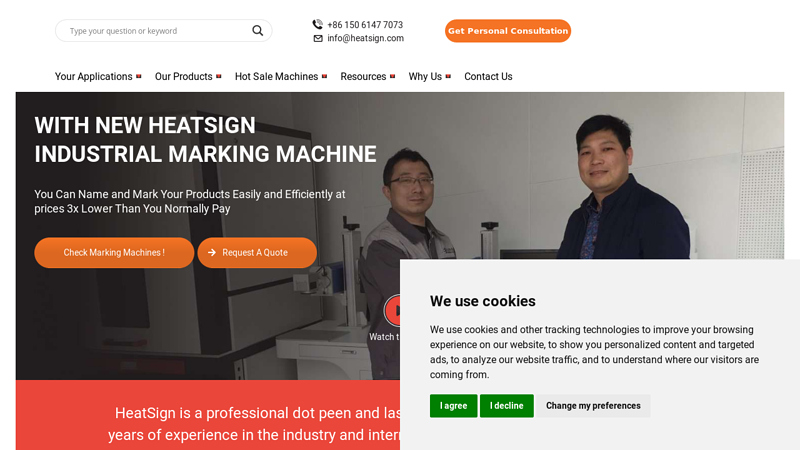Call phone number +86 150 6147 7073
This screenshot has height=450, width=800.
point(365,24)
